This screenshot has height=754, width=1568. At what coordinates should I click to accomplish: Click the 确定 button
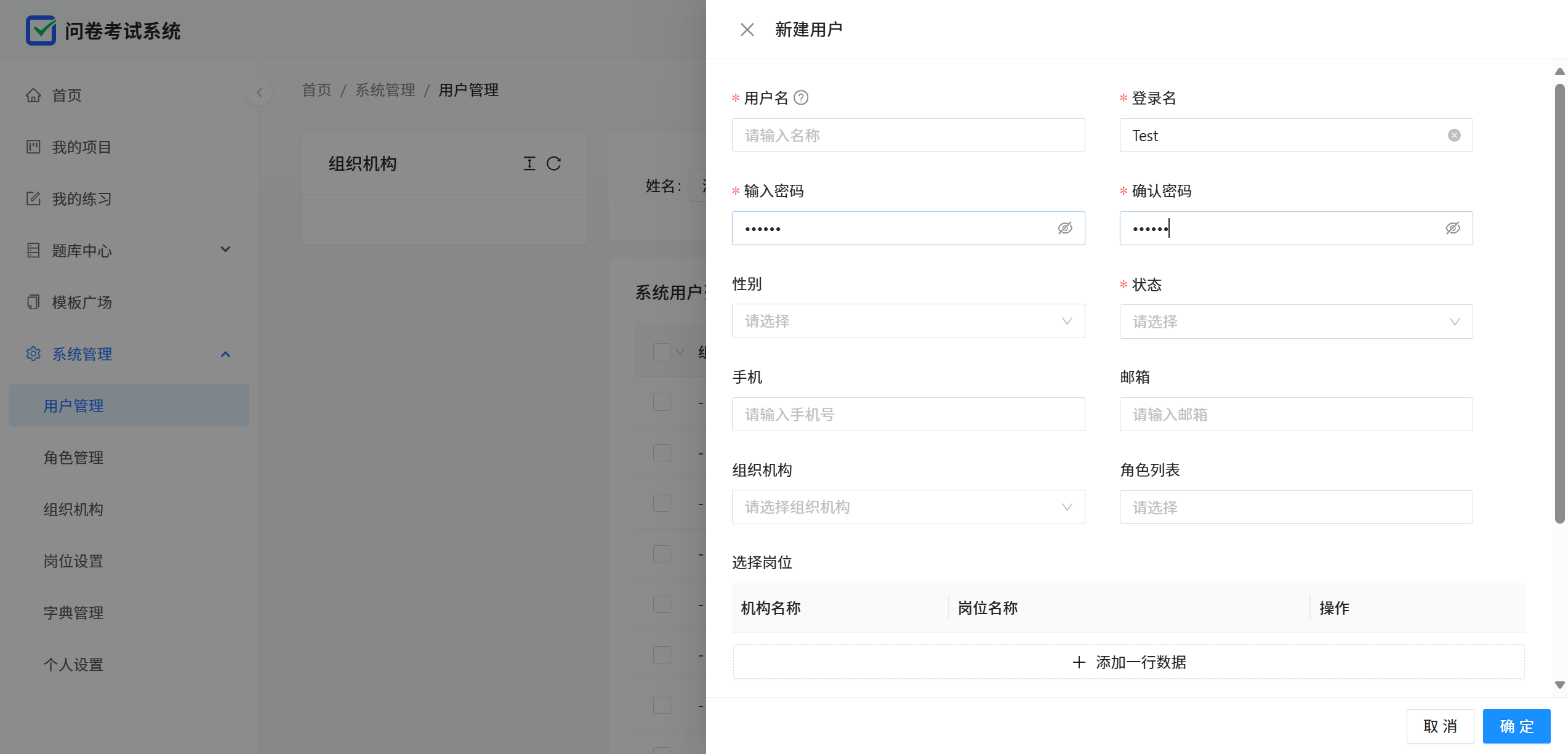coord(1516,726)
